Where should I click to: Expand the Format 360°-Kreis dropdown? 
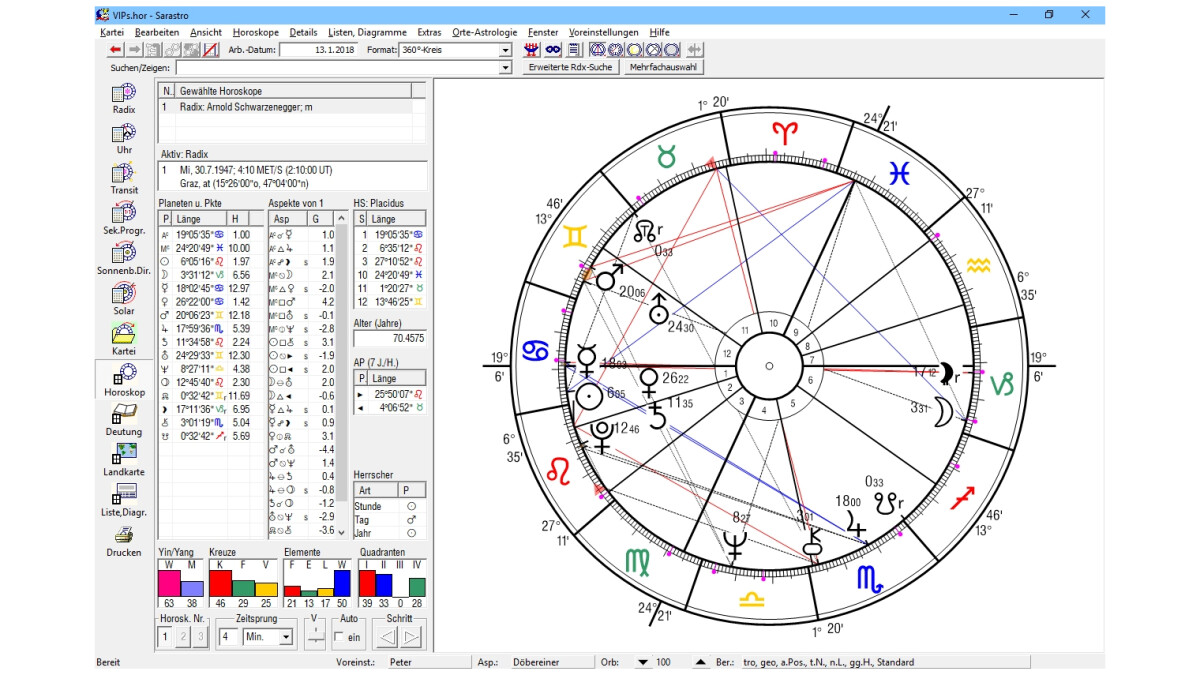tap(505, 50)
